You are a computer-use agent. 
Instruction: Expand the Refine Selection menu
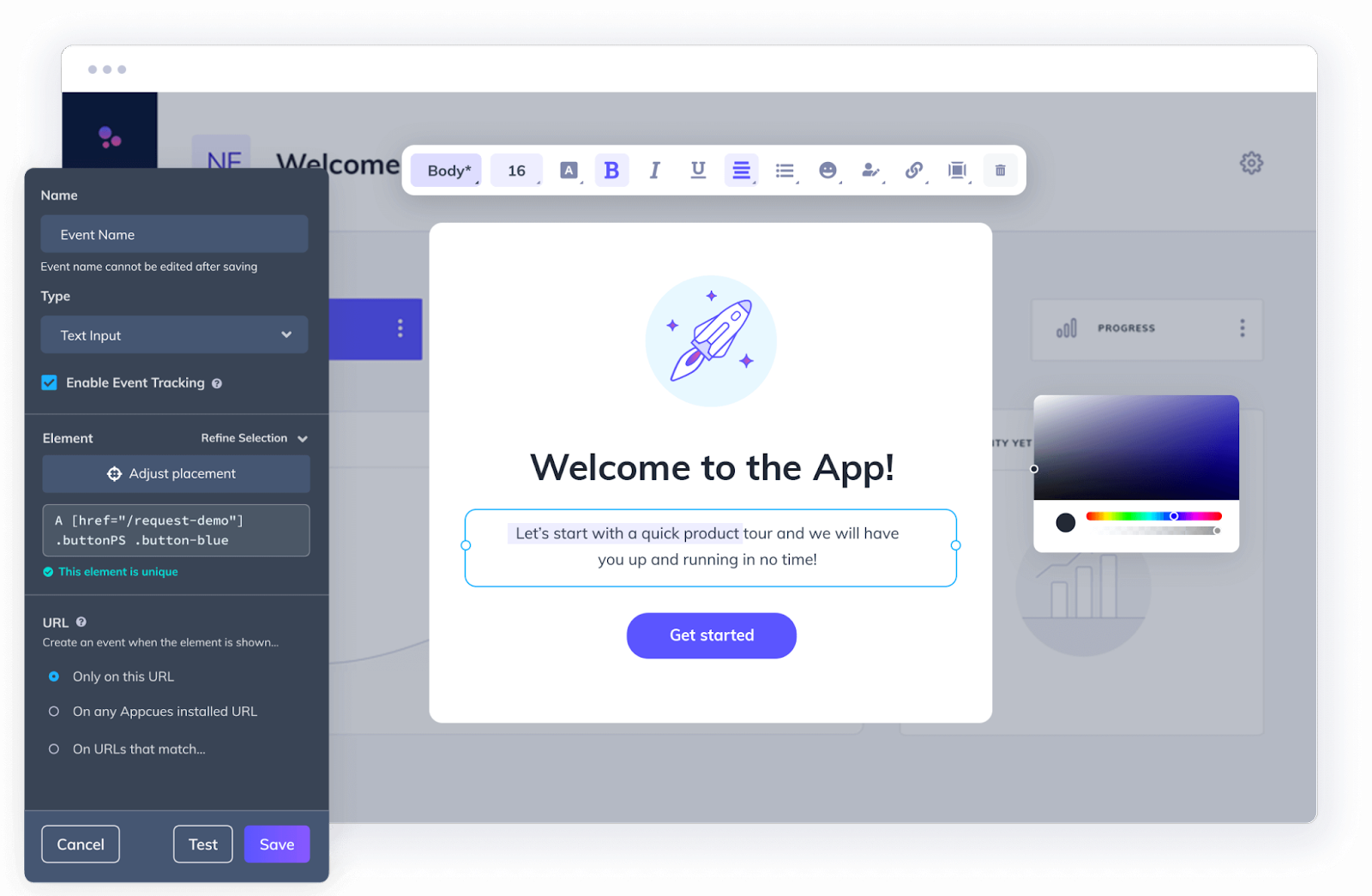click(254, 438)
